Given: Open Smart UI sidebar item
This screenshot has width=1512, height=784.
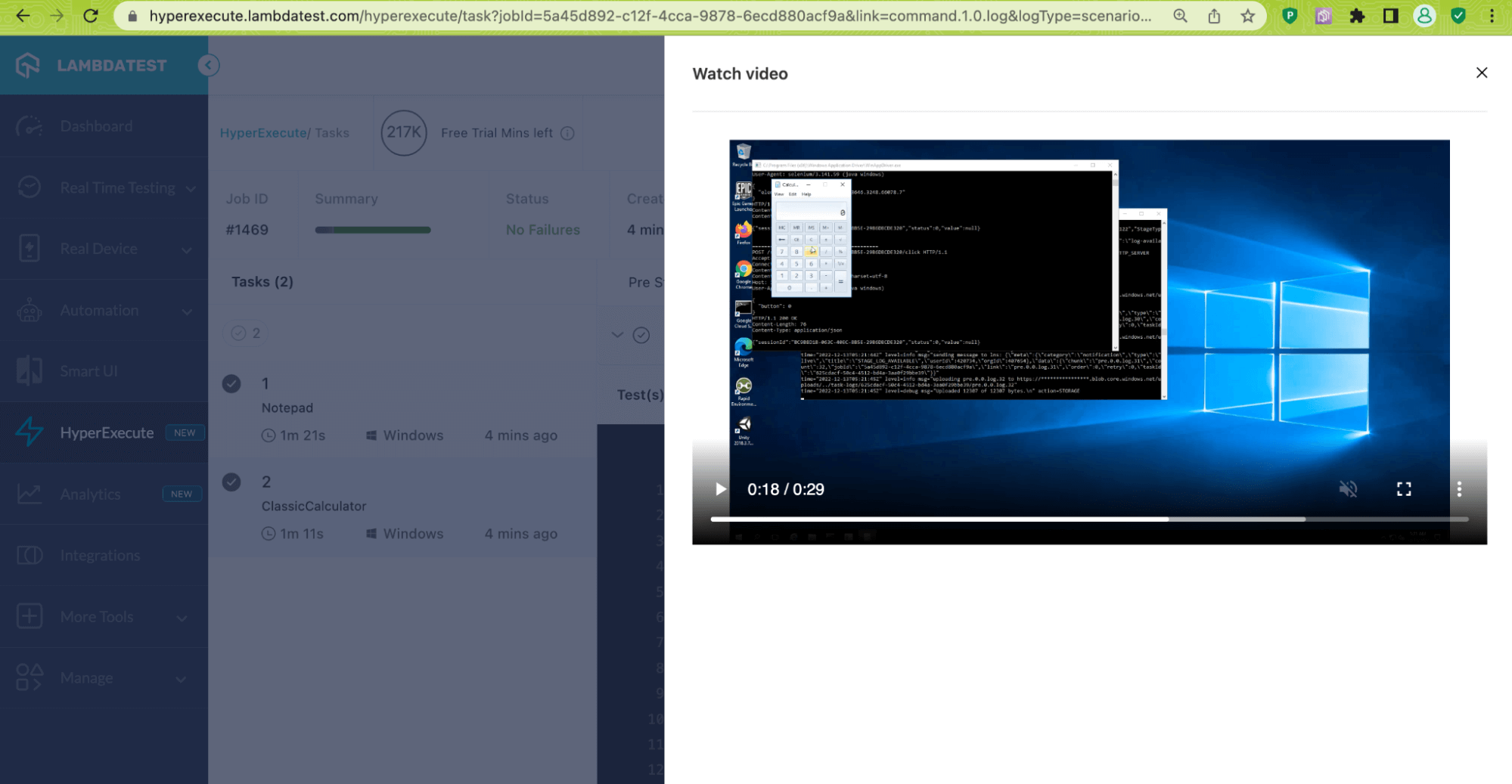Looking at the screenshot, I should click(x=88, y=371).
